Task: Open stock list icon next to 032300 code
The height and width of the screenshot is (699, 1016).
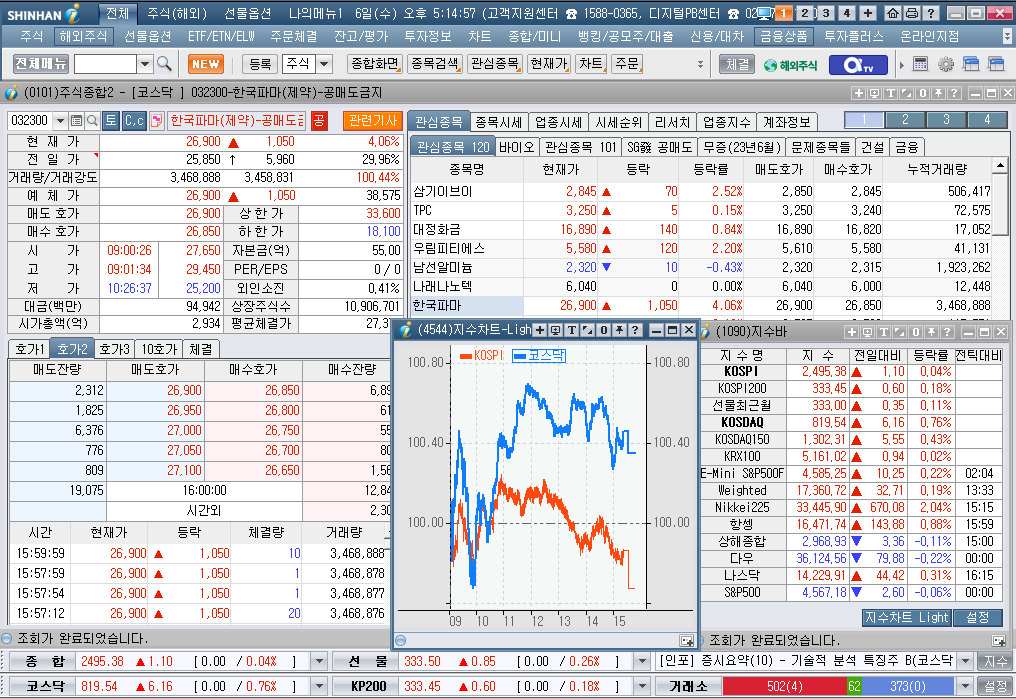Action: [76, 120]
